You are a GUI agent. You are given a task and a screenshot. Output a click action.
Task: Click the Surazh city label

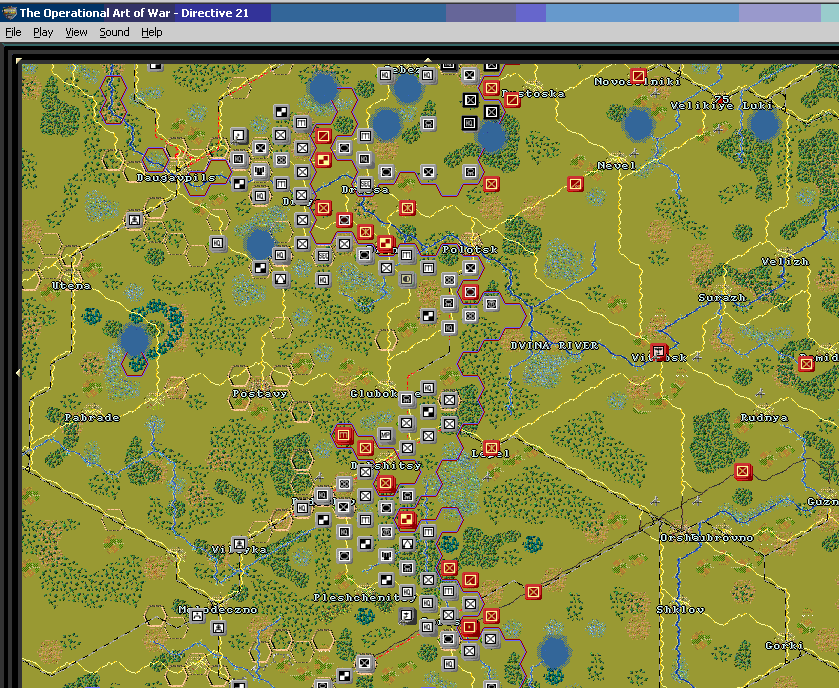[x=722, y=297]
